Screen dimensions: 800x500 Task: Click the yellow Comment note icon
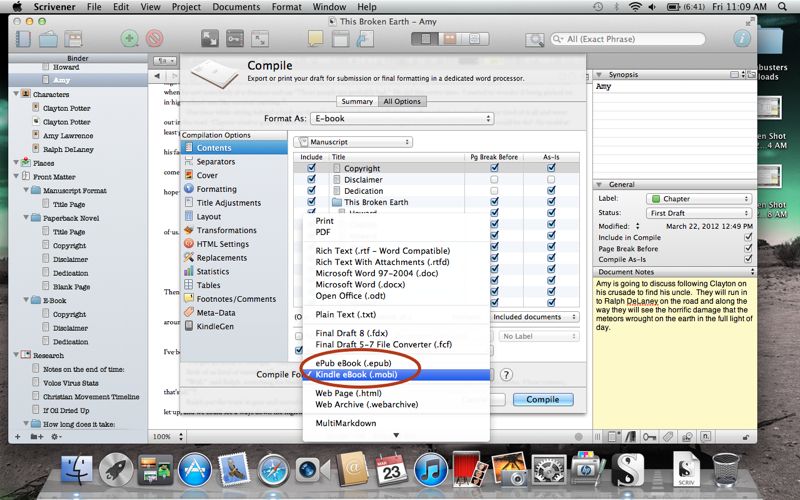pyautogui.click(x=315, y=39)
